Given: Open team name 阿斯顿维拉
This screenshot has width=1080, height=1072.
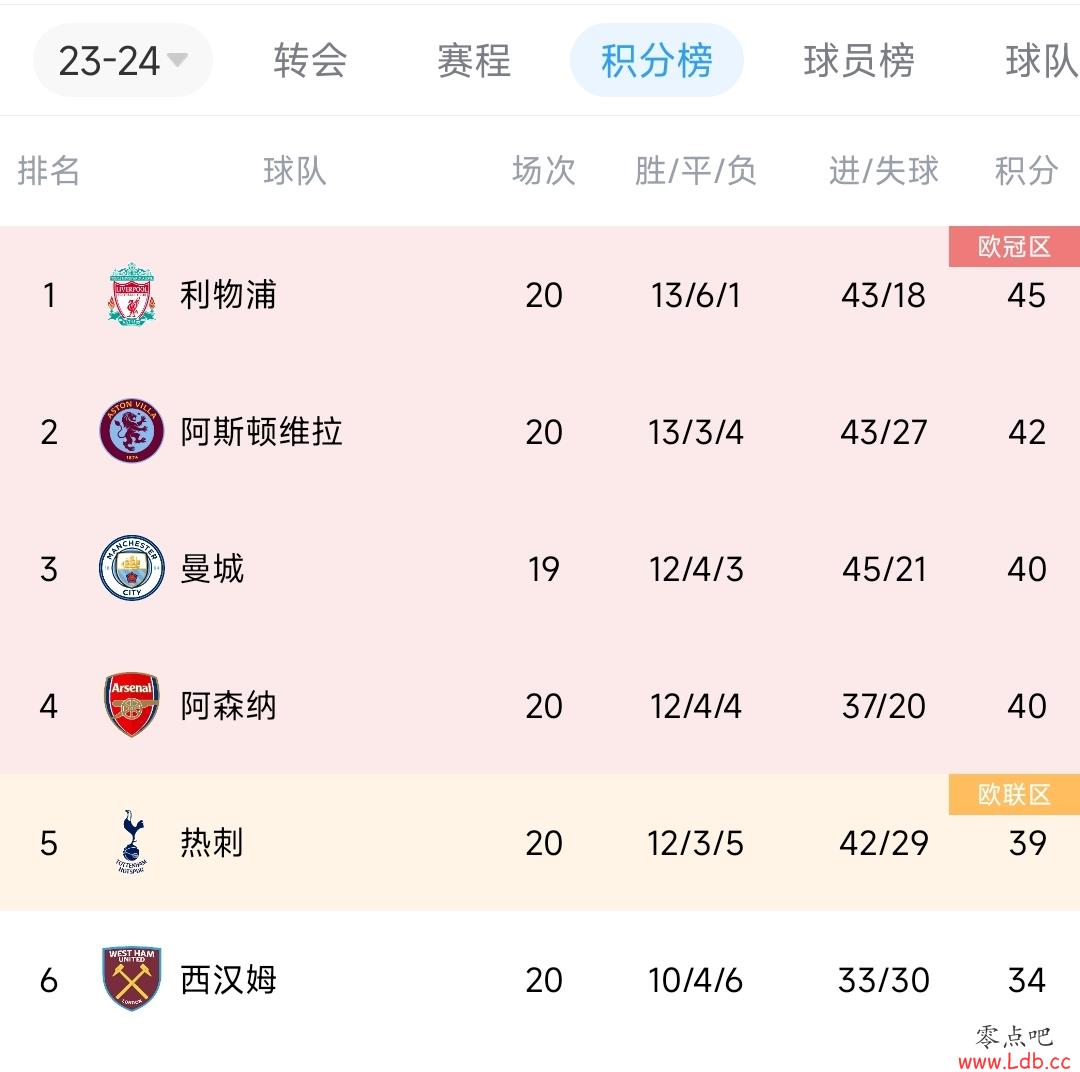Looking at the screenshot, I should click(x=261, y=431).
